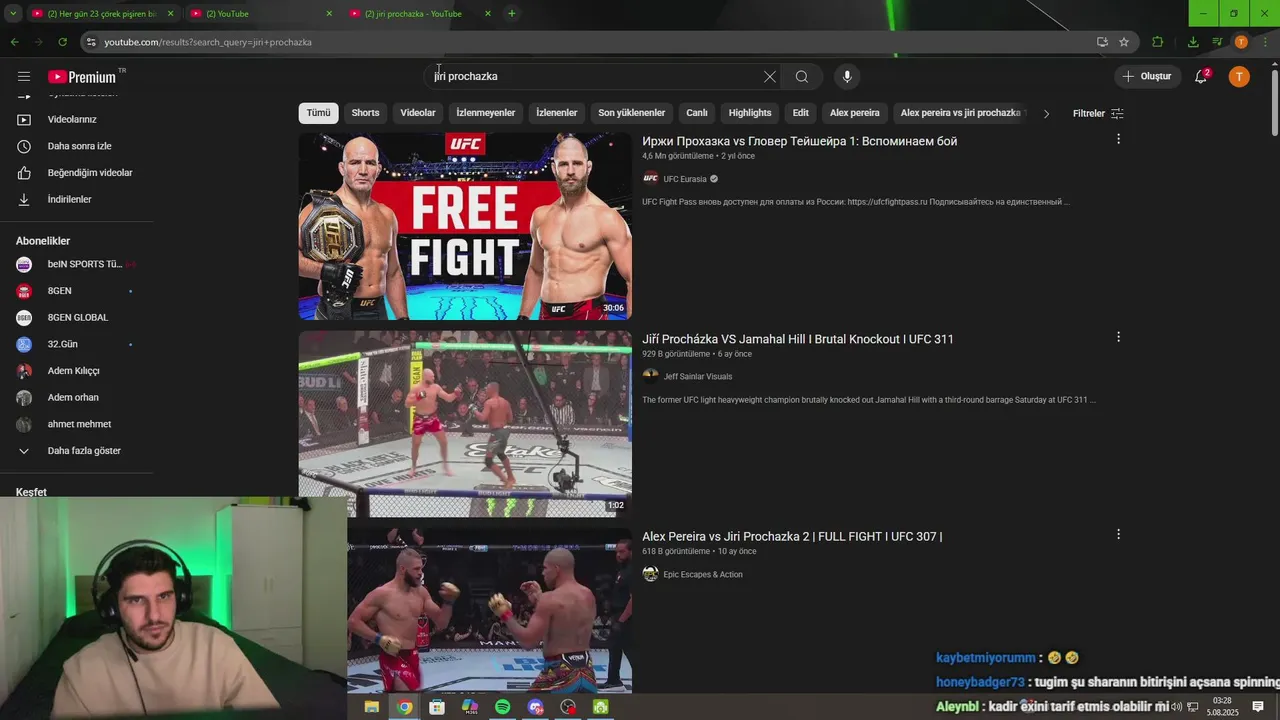The height and width of the screenshot is (720, 1280).
Task: Select the Tümü filter chip
Action: click(318, 113)
